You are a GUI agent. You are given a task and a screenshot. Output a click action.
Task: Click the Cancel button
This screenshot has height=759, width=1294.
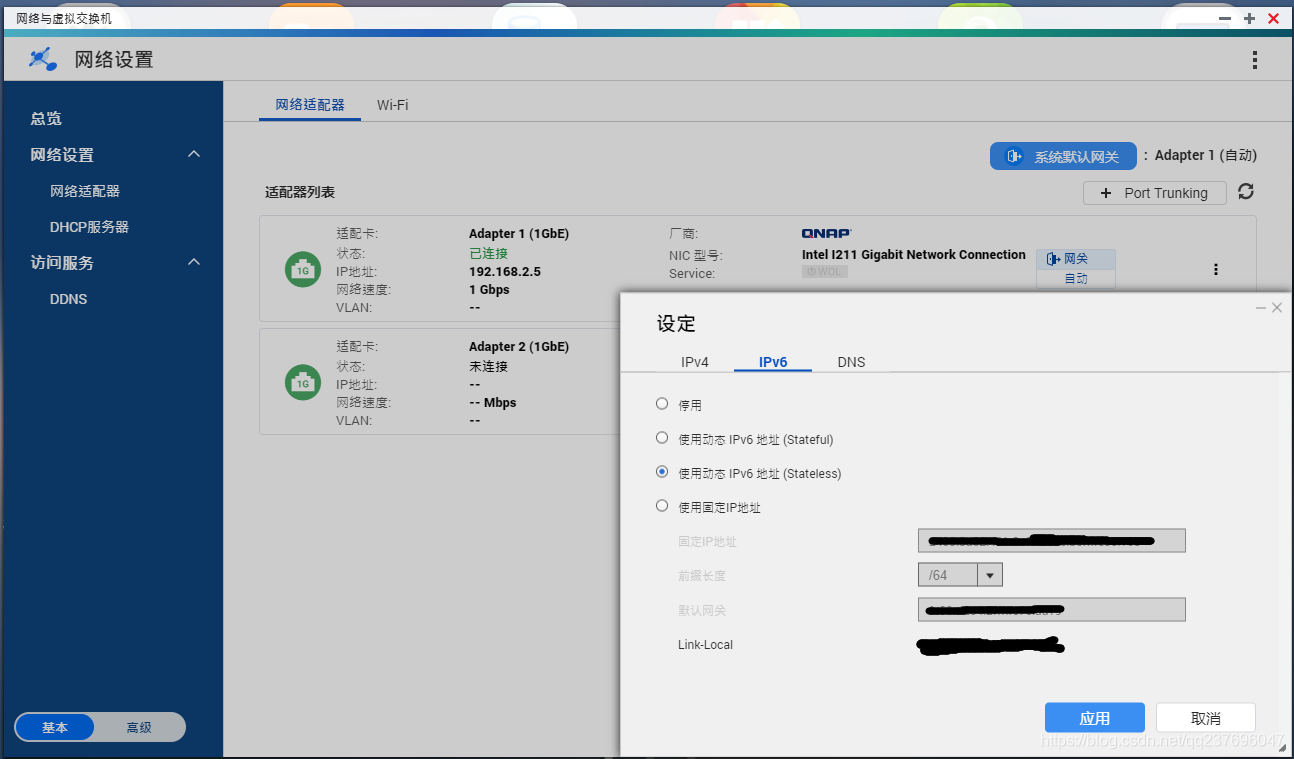[1206, 718]
